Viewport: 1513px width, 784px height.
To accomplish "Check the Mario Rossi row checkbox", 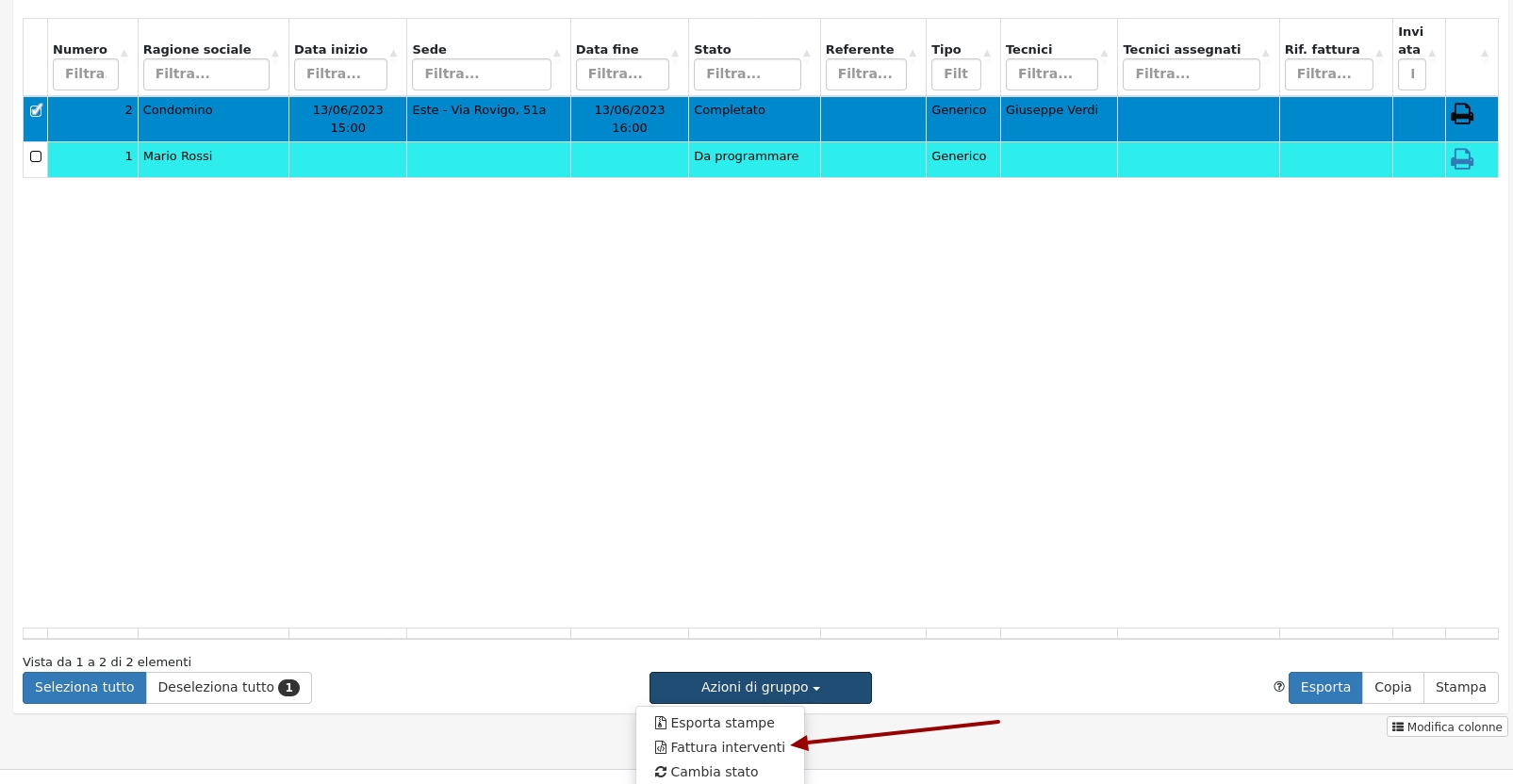I will (x=36, y=156).
